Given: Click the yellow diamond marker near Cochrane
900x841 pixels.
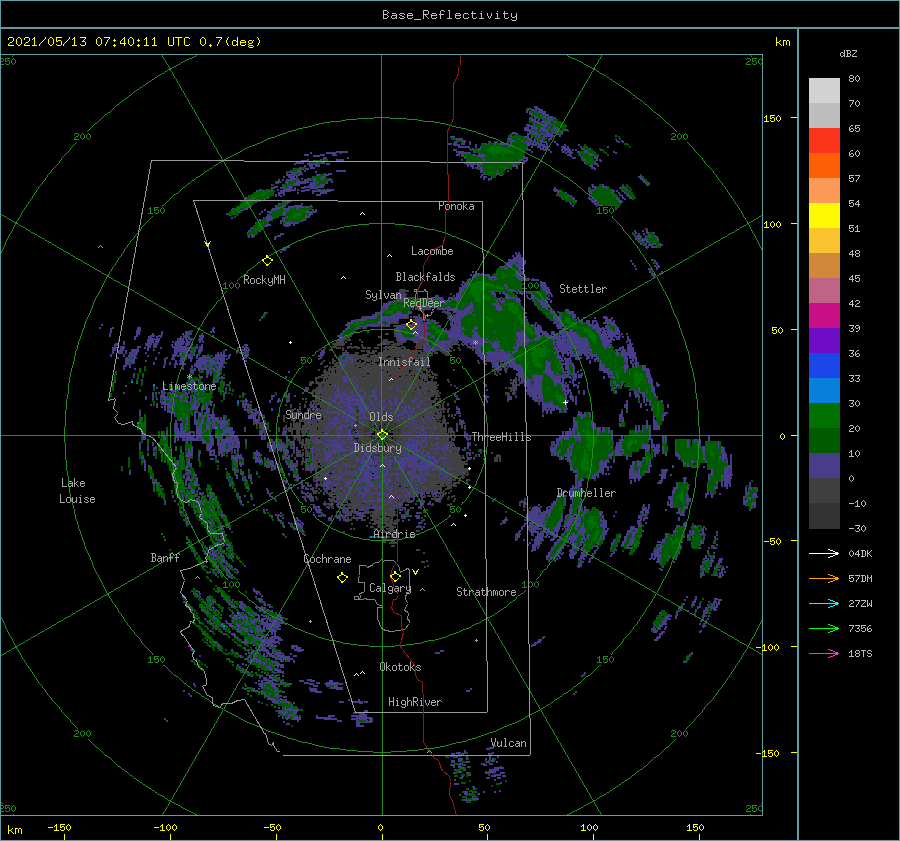Looking at the screenshot, I should (x=342, y=578).
